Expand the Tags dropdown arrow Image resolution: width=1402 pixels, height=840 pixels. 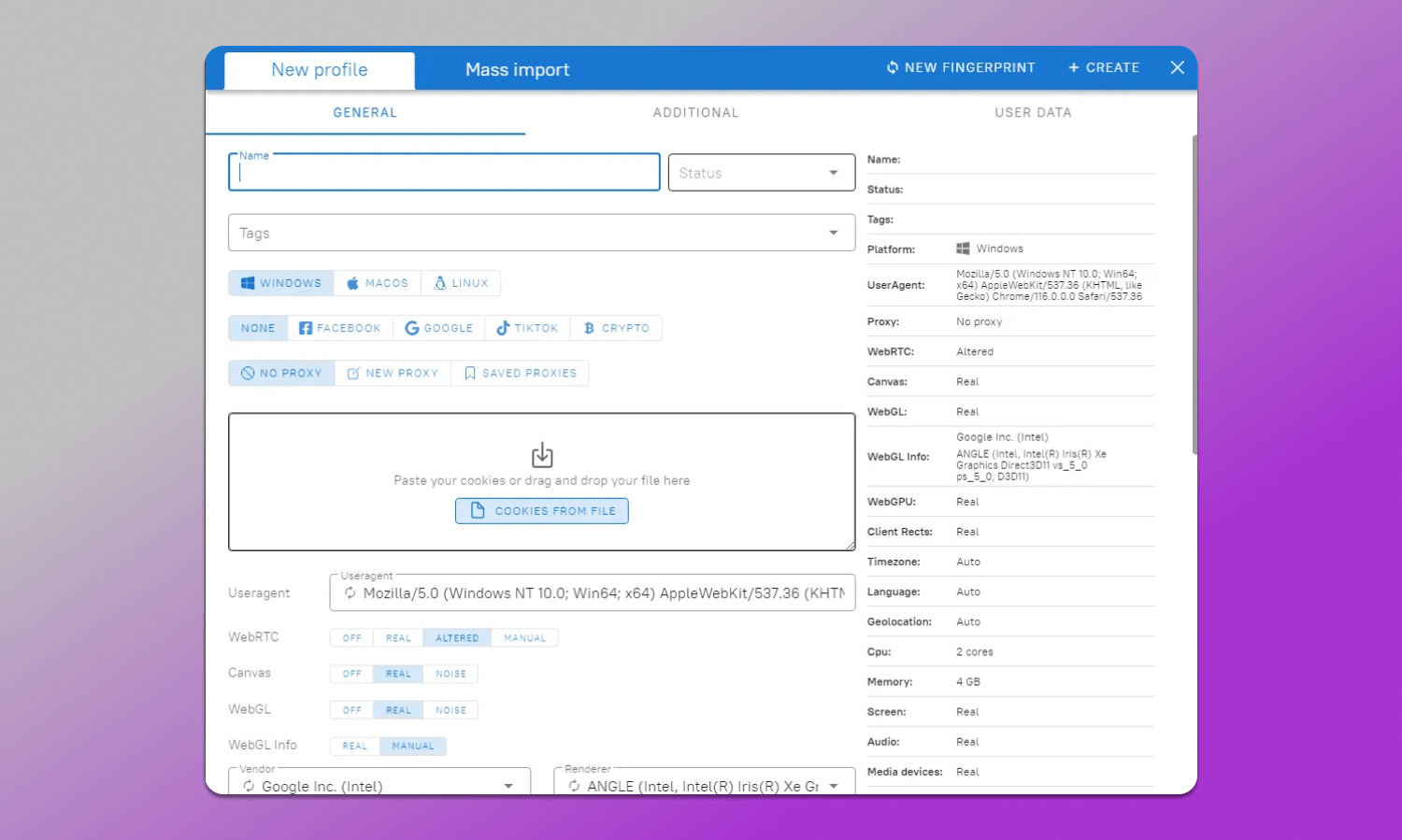833,233
